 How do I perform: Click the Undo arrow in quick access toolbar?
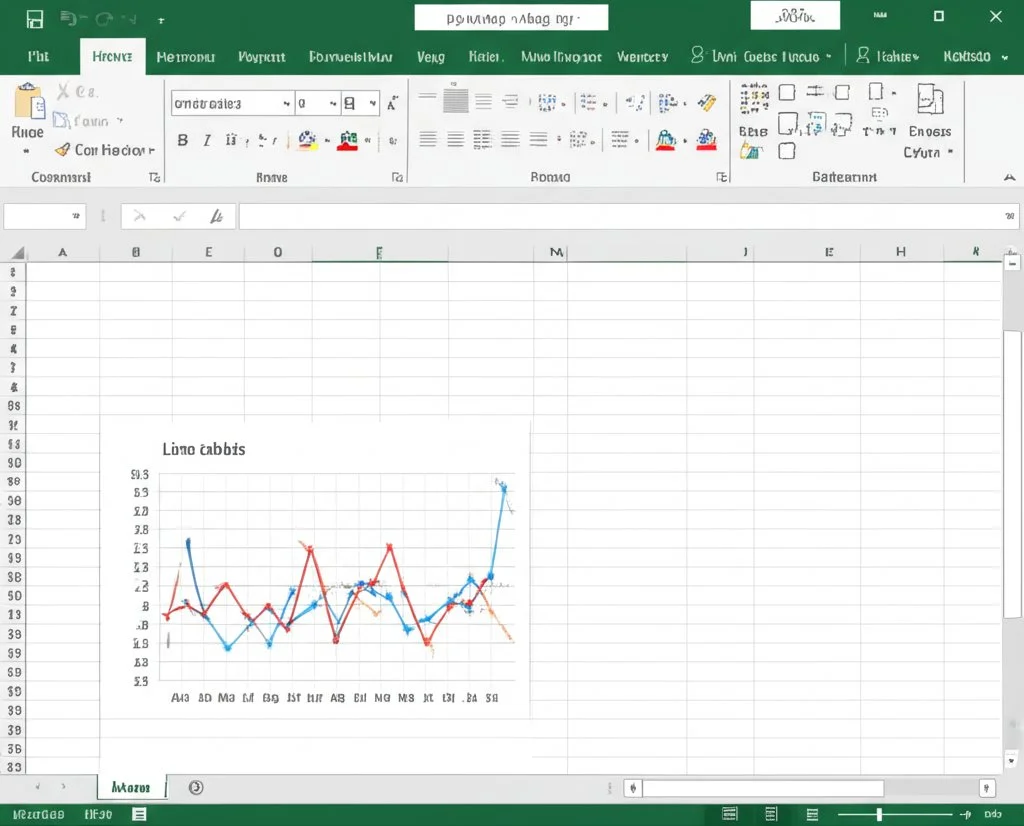(67, 18)
